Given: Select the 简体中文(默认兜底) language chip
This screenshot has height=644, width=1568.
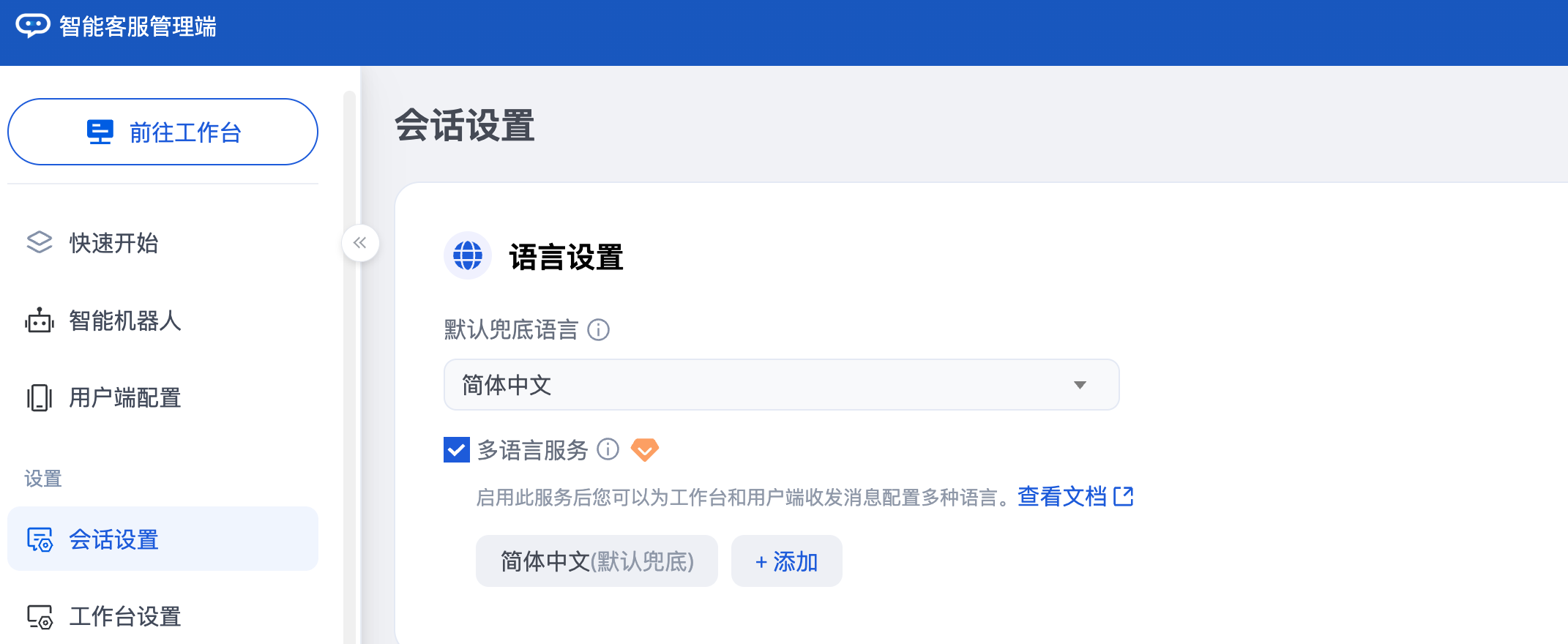Looking at the screenshot, I should tap(597, 561).
